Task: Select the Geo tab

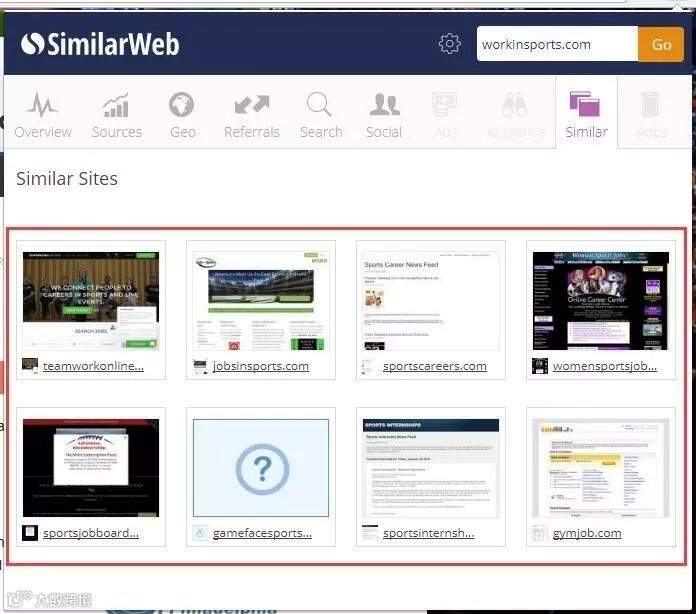Action: (x=182, y=115)
